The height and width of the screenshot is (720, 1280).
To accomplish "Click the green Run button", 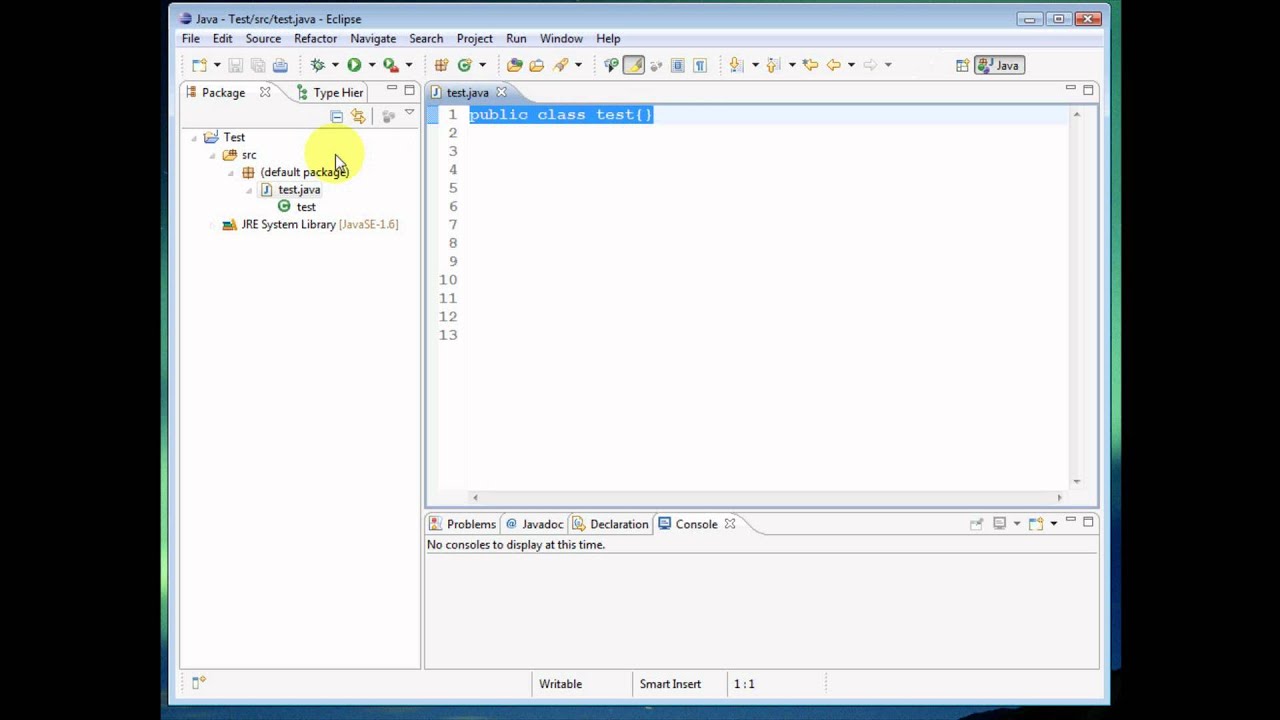I will pos(354,65).
